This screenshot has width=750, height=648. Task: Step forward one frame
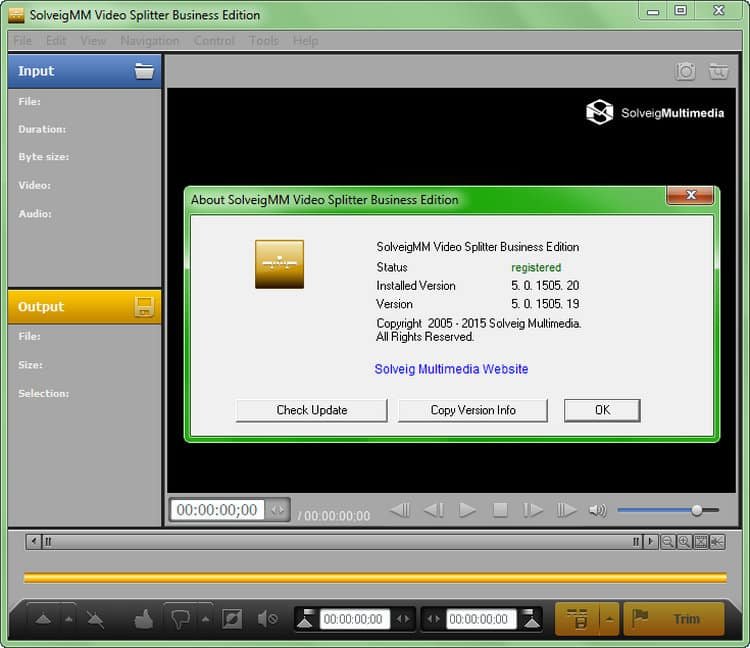(x=532, y=510)
